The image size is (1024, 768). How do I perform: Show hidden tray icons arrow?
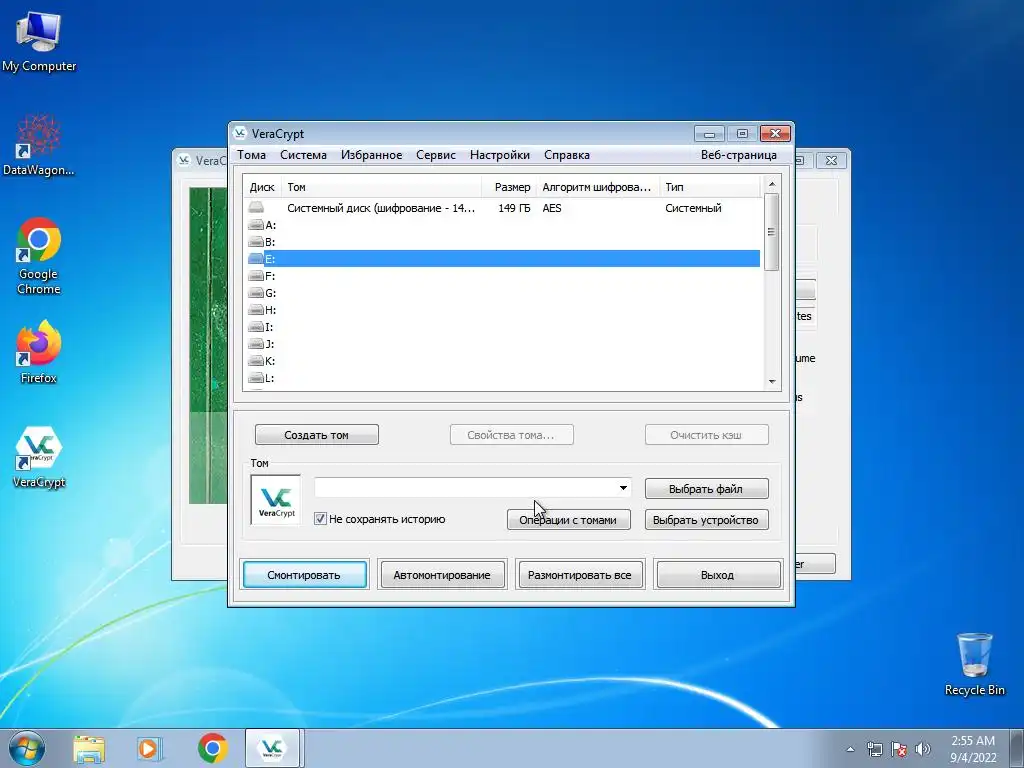tap(850, 749)
